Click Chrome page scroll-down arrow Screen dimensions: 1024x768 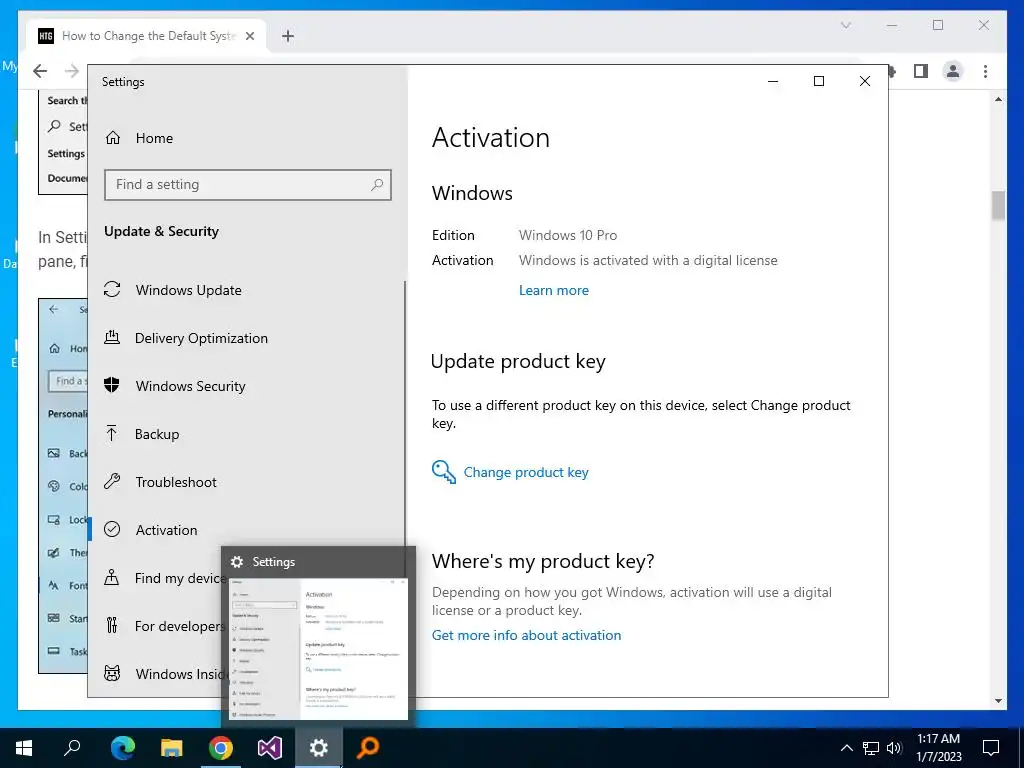click(x=999, y=701)
